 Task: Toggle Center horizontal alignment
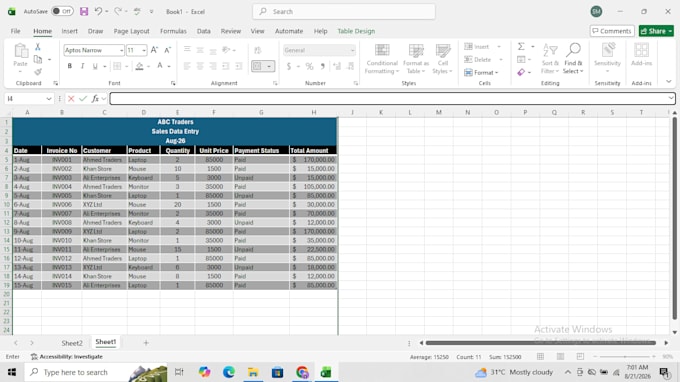pos(200,66)
